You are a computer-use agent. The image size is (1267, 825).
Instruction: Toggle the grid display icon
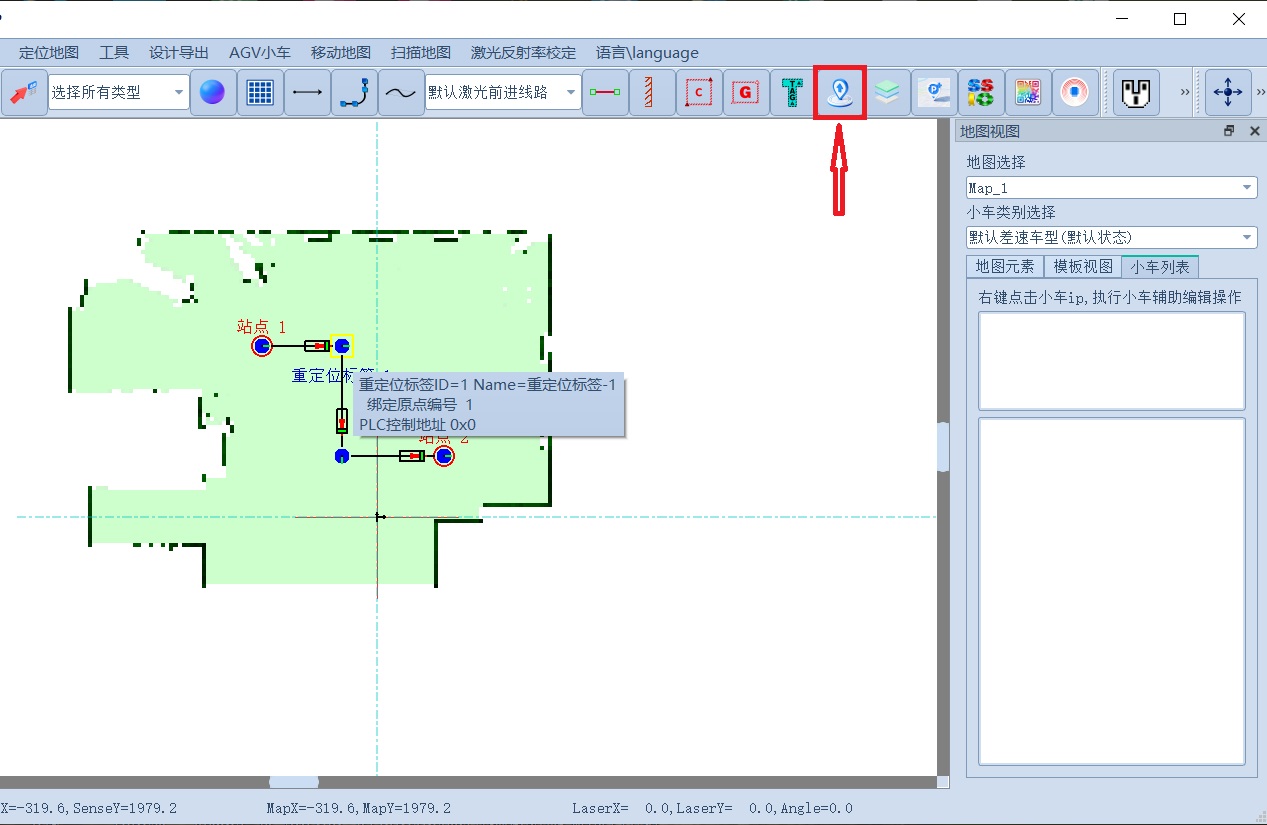(x=260, y=93)
